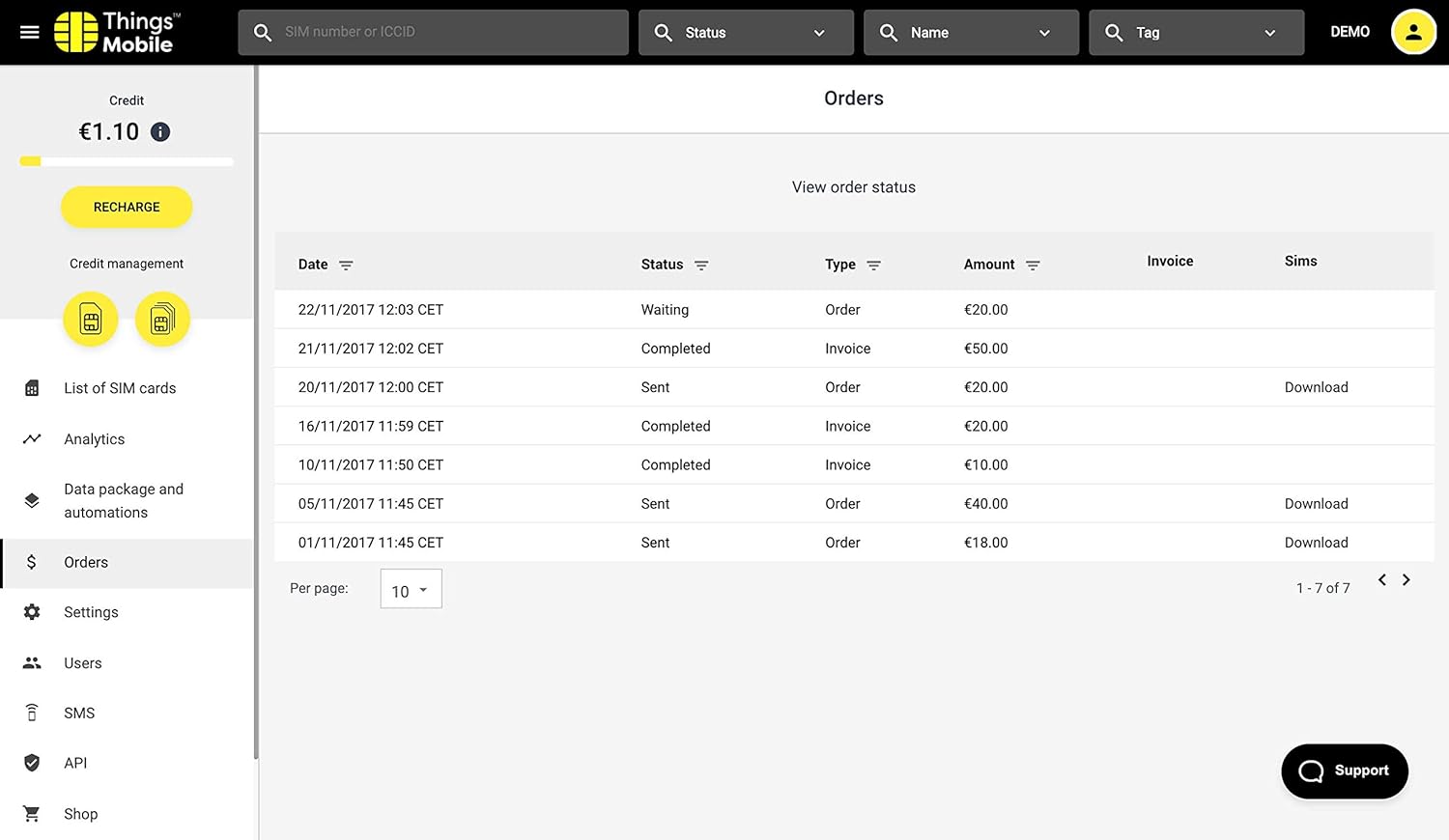Click the credit info icon

(x=160, y=132)
